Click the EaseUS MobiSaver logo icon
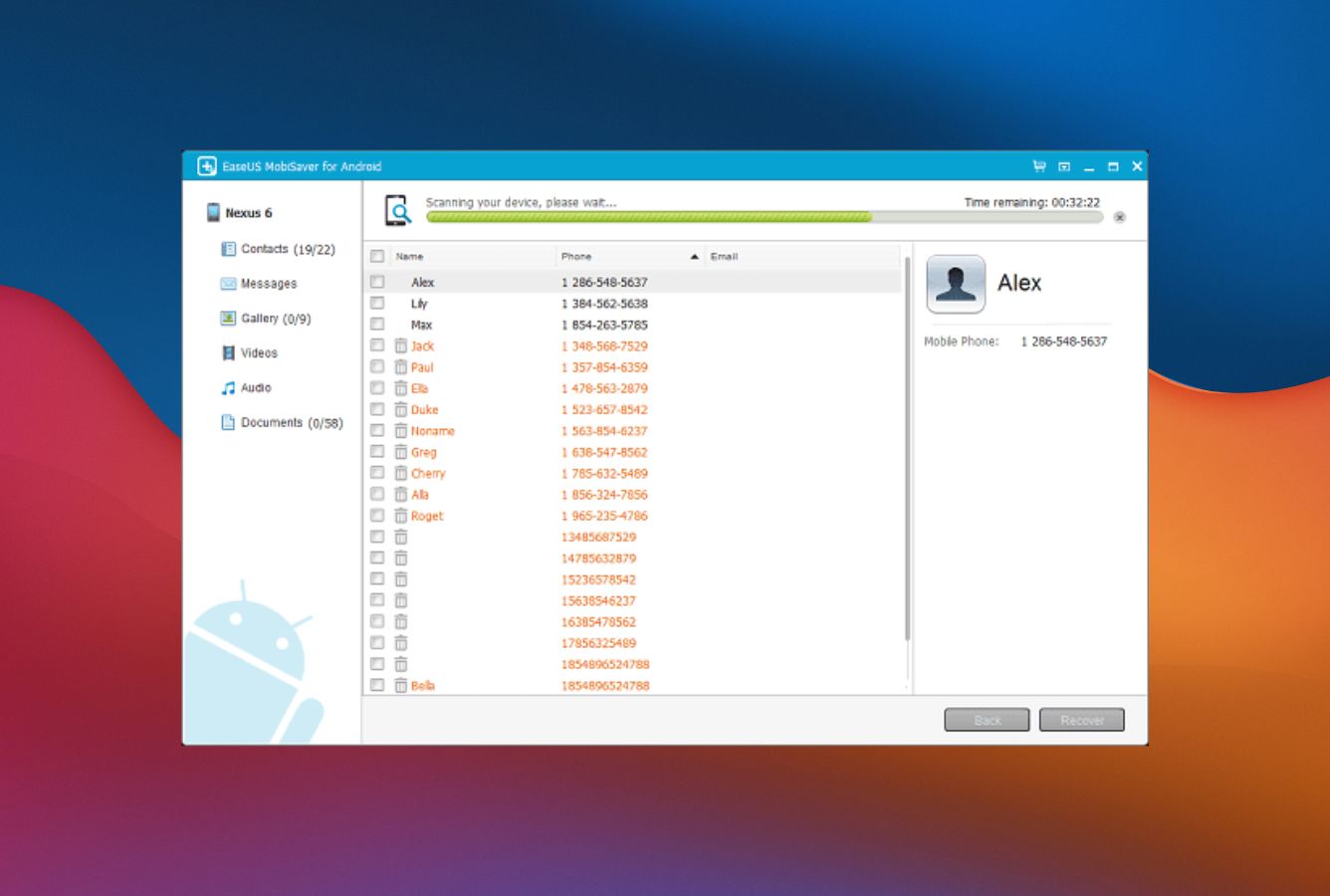Viewport: 1330px width, 896px height. 207,166
